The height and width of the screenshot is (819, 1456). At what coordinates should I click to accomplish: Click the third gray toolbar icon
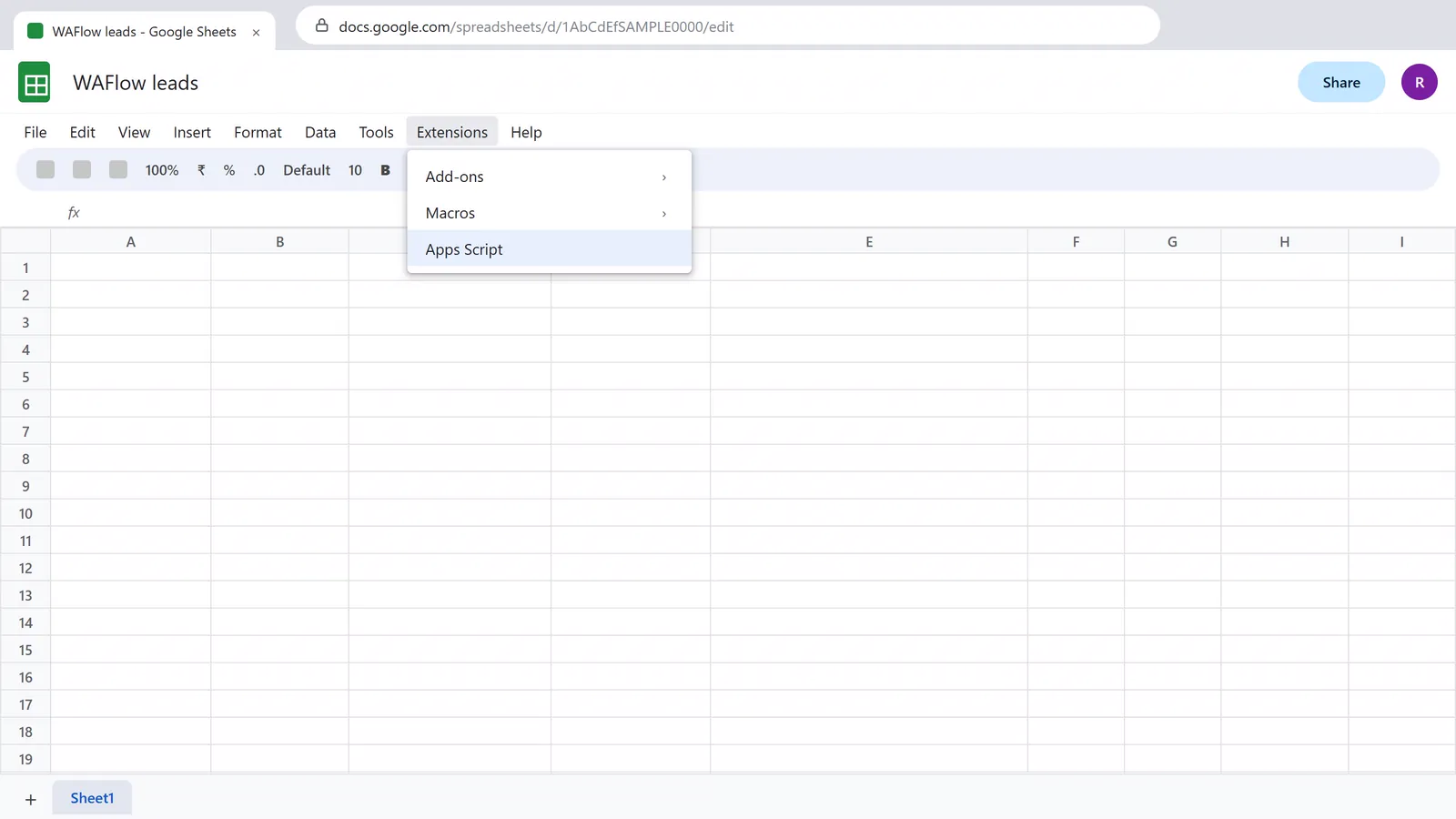click(x=118, y=169)
